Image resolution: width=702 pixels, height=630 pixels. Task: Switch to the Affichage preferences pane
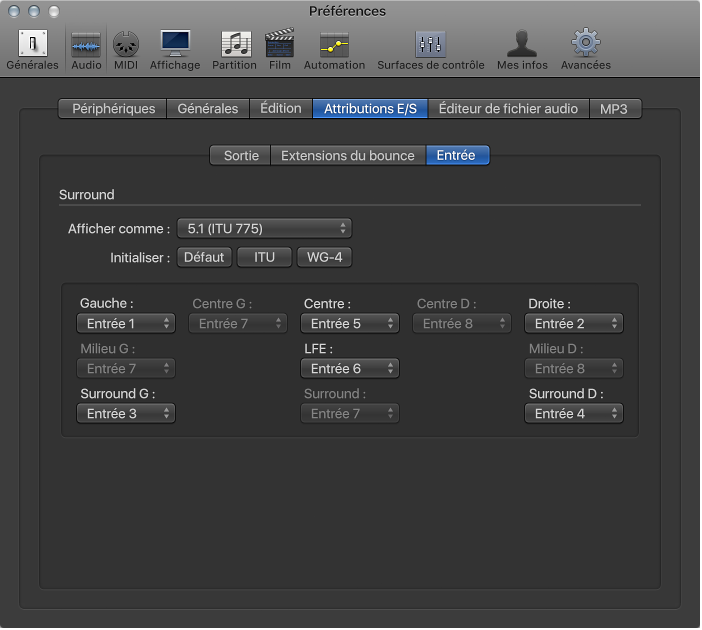tap(175, 48)
